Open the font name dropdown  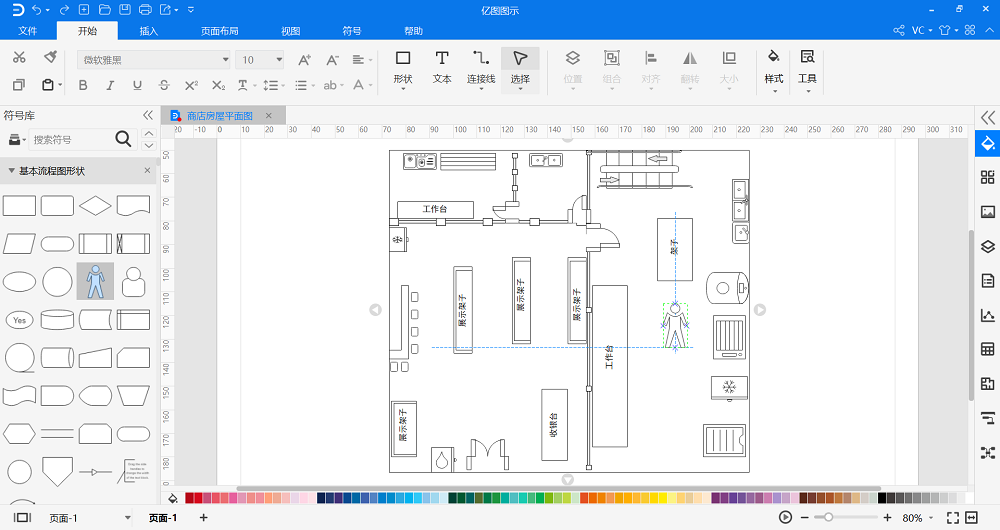[224, 60]
